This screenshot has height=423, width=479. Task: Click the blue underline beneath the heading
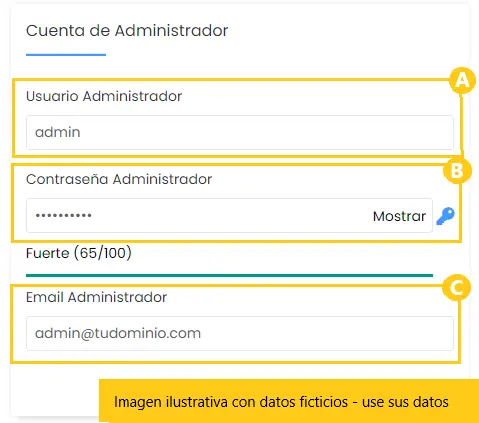click(66, 55)
